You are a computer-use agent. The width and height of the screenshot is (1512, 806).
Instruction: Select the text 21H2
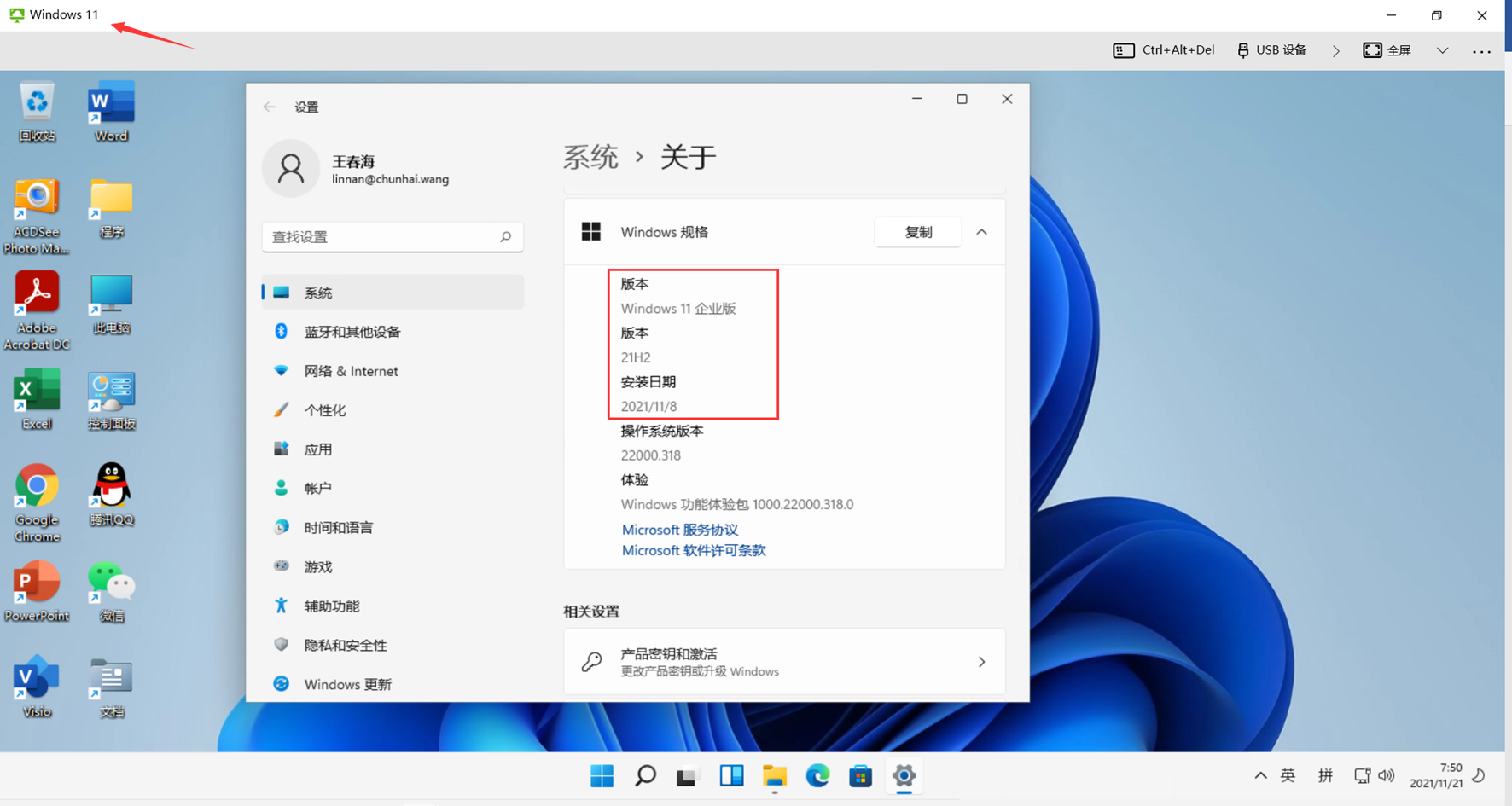636,357
